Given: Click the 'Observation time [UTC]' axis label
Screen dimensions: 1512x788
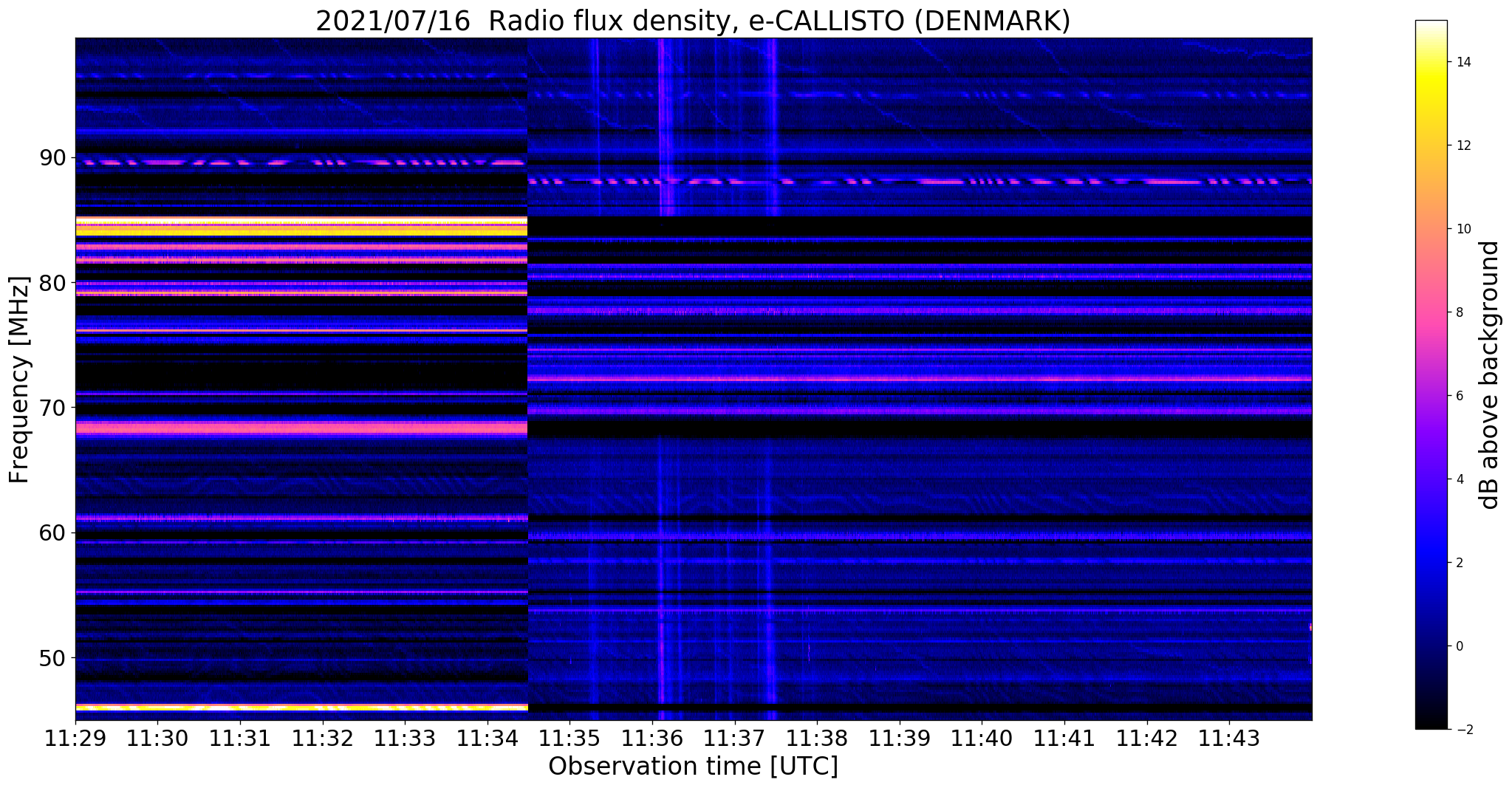Looking at the screenshot, I should click(x=693, y=767).
